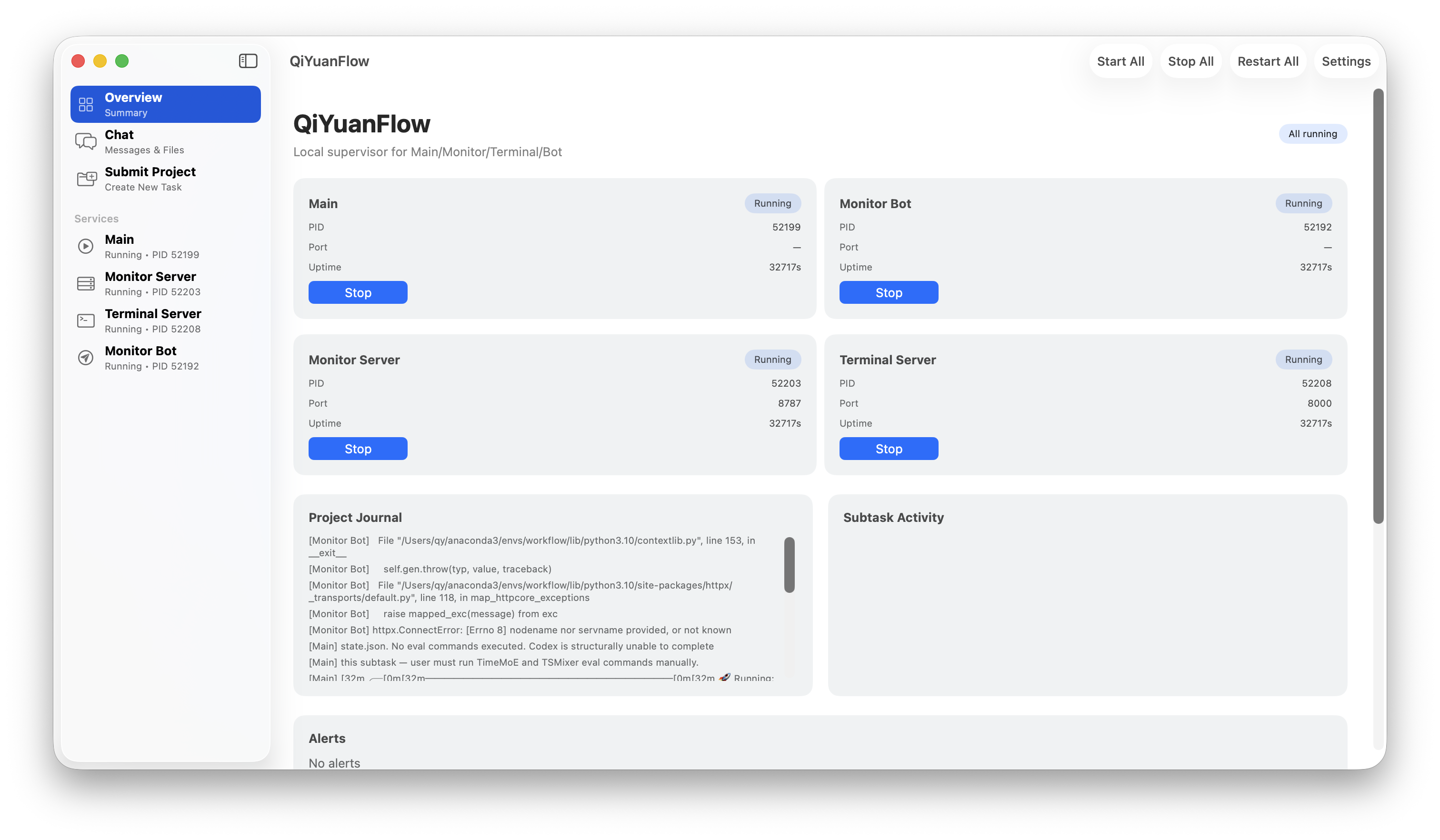Click the Start All button

tap(1120, 61)
